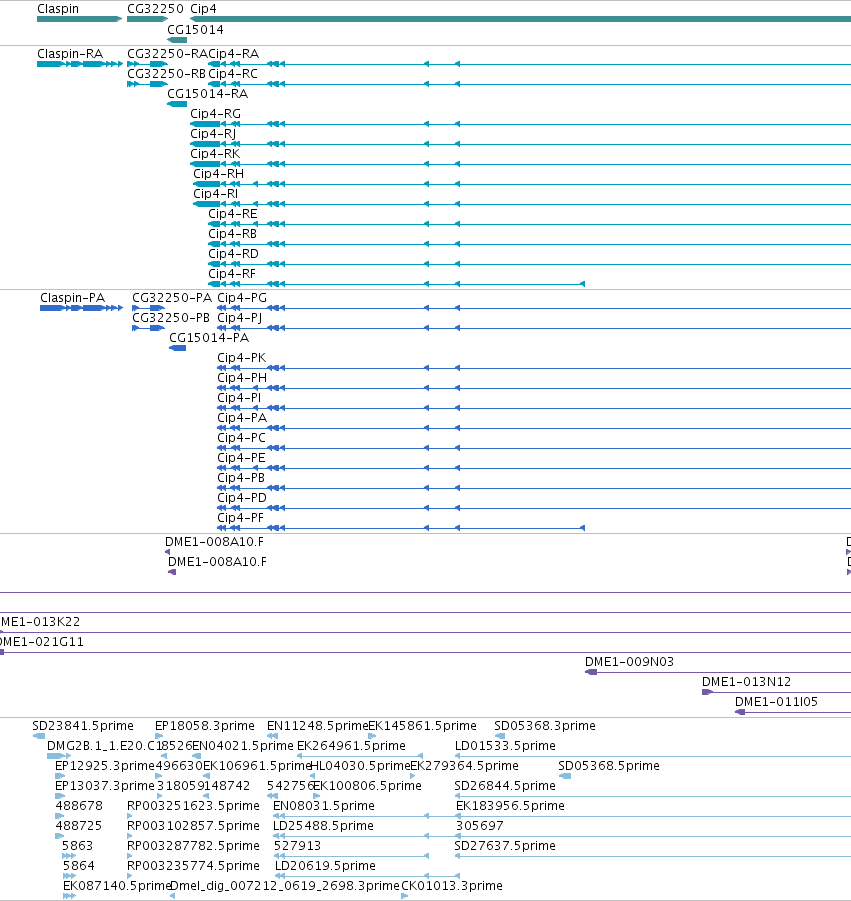The width and height of the screenshot is (851, 901).
Task: Click the Cip4-RK transcript label
Action: pyautogui.click(x=215, y=153)
